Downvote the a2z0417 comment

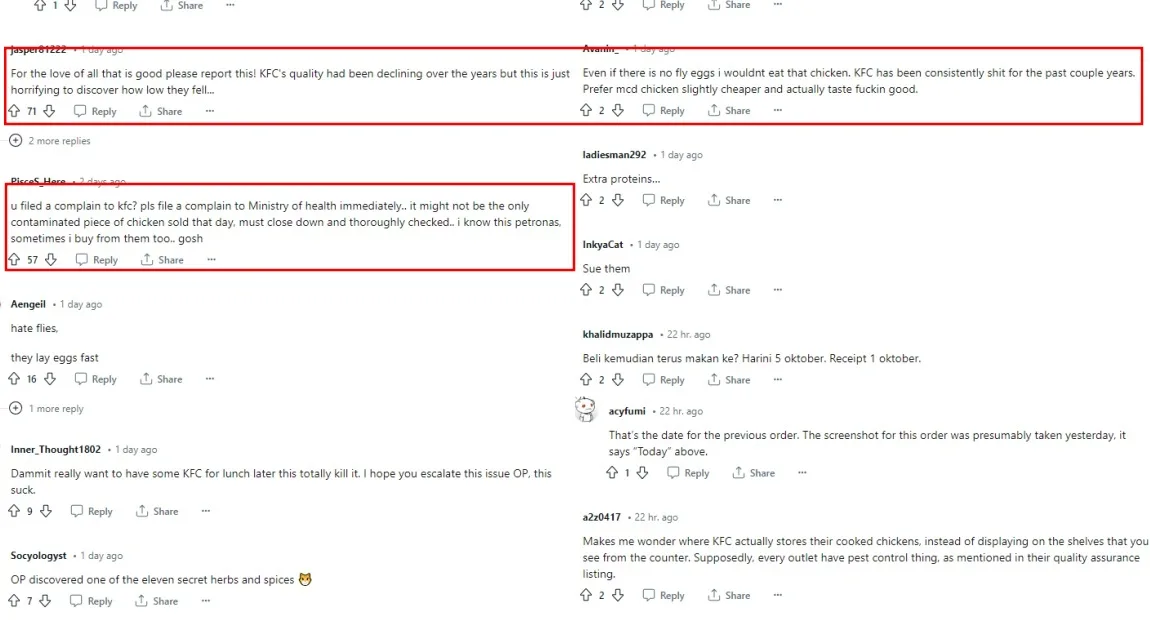pos(617,595)
